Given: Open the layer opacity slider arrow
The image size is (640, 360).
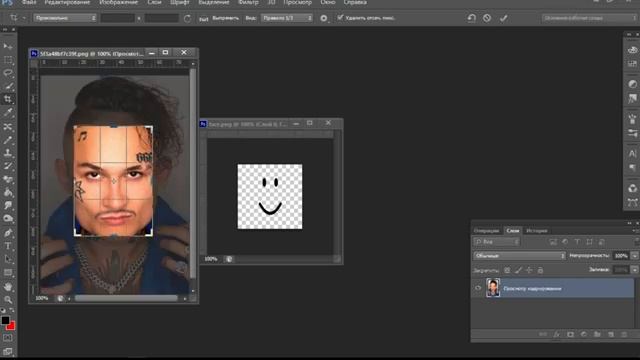Looking at the screenshot, I should pyautogui.click(x=635, y=256).
